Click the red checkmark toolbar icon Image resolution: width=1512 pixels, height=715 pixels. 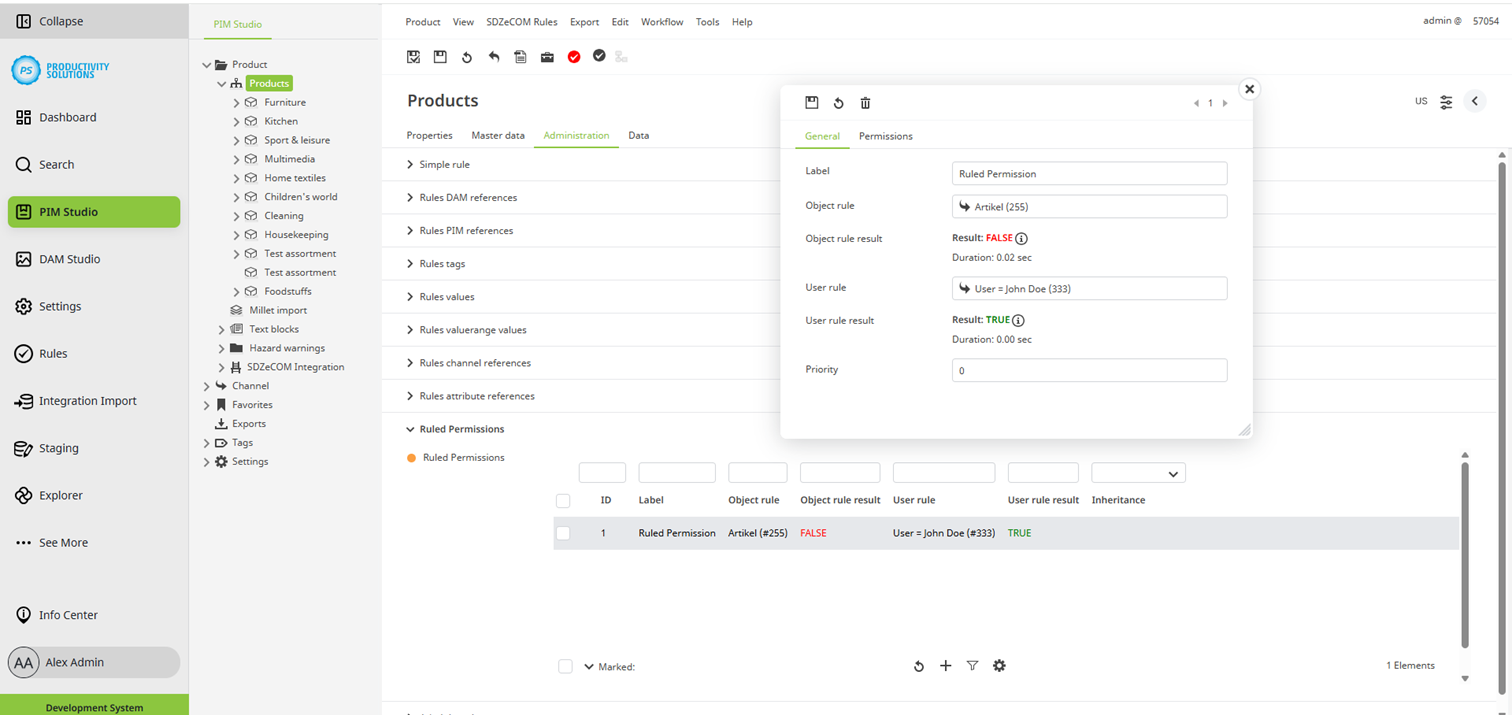click(574, 57)
